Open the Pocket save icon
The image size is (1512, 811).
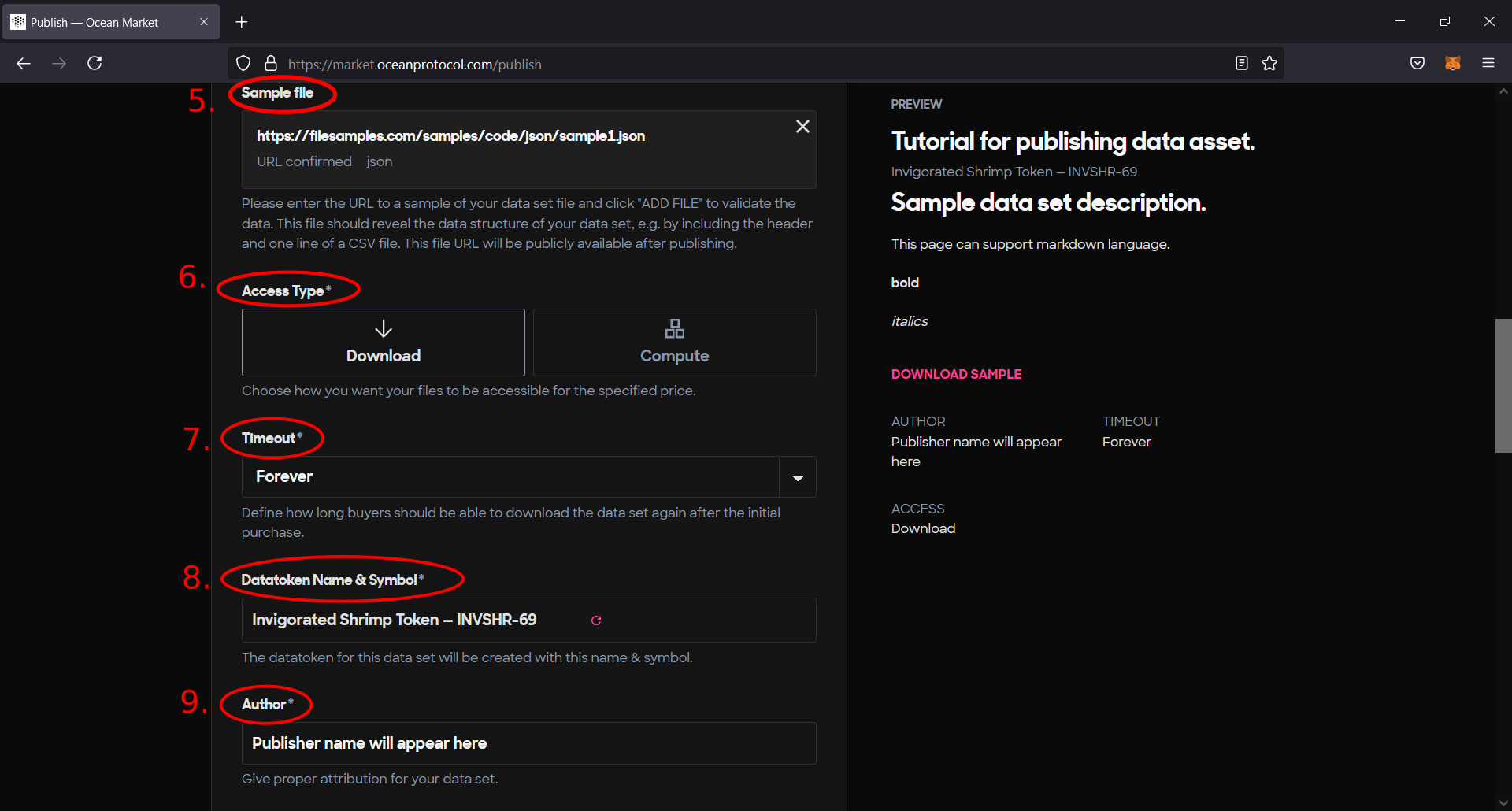(x=1417, y=64)
